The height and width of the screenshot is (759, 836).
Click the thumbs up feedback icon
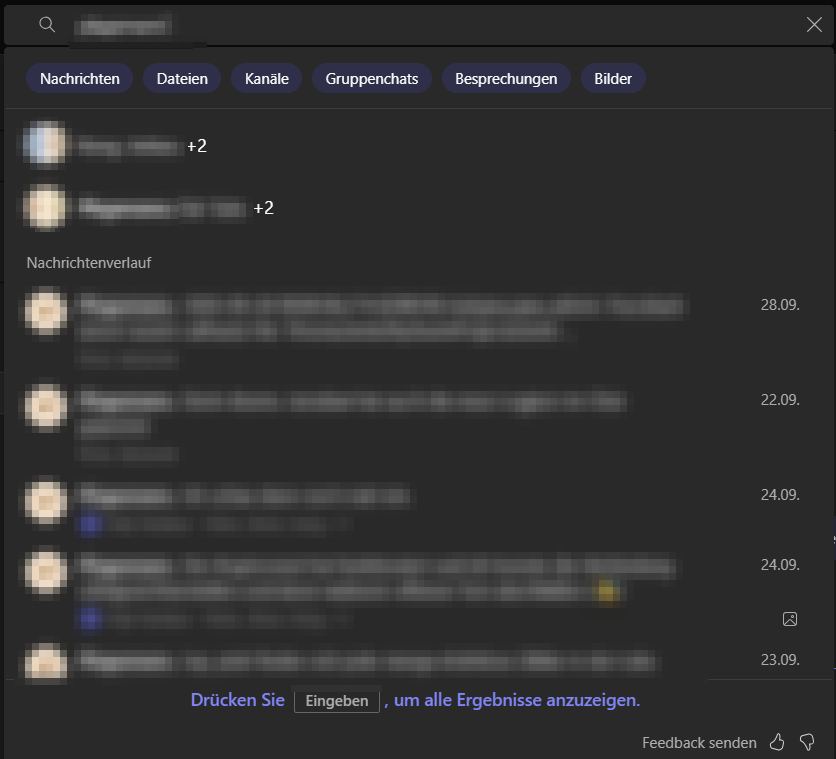[777, 741]
